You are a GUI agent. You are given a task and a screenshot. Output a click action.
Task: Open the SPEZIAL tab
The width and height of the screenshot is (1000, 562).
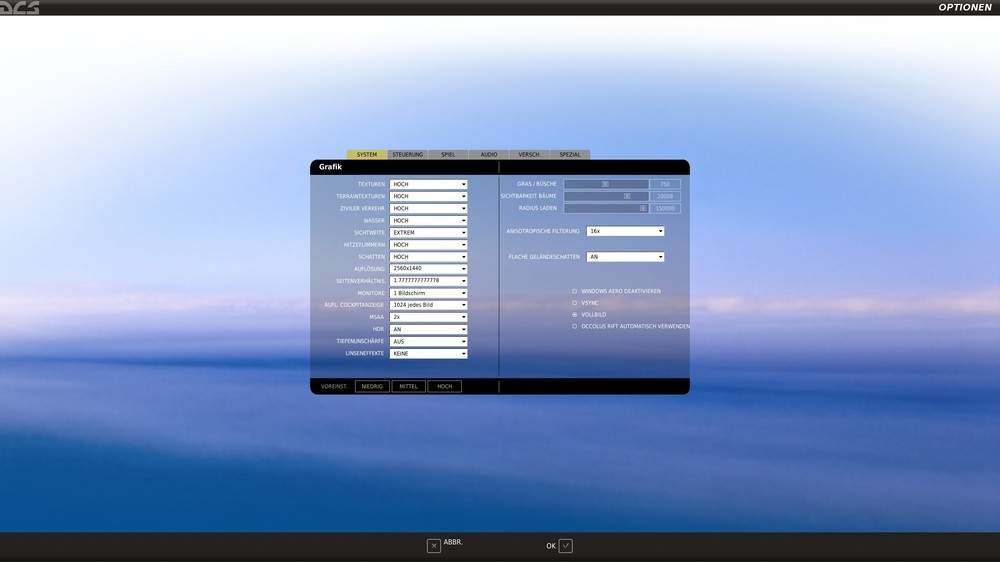[570, 154]
